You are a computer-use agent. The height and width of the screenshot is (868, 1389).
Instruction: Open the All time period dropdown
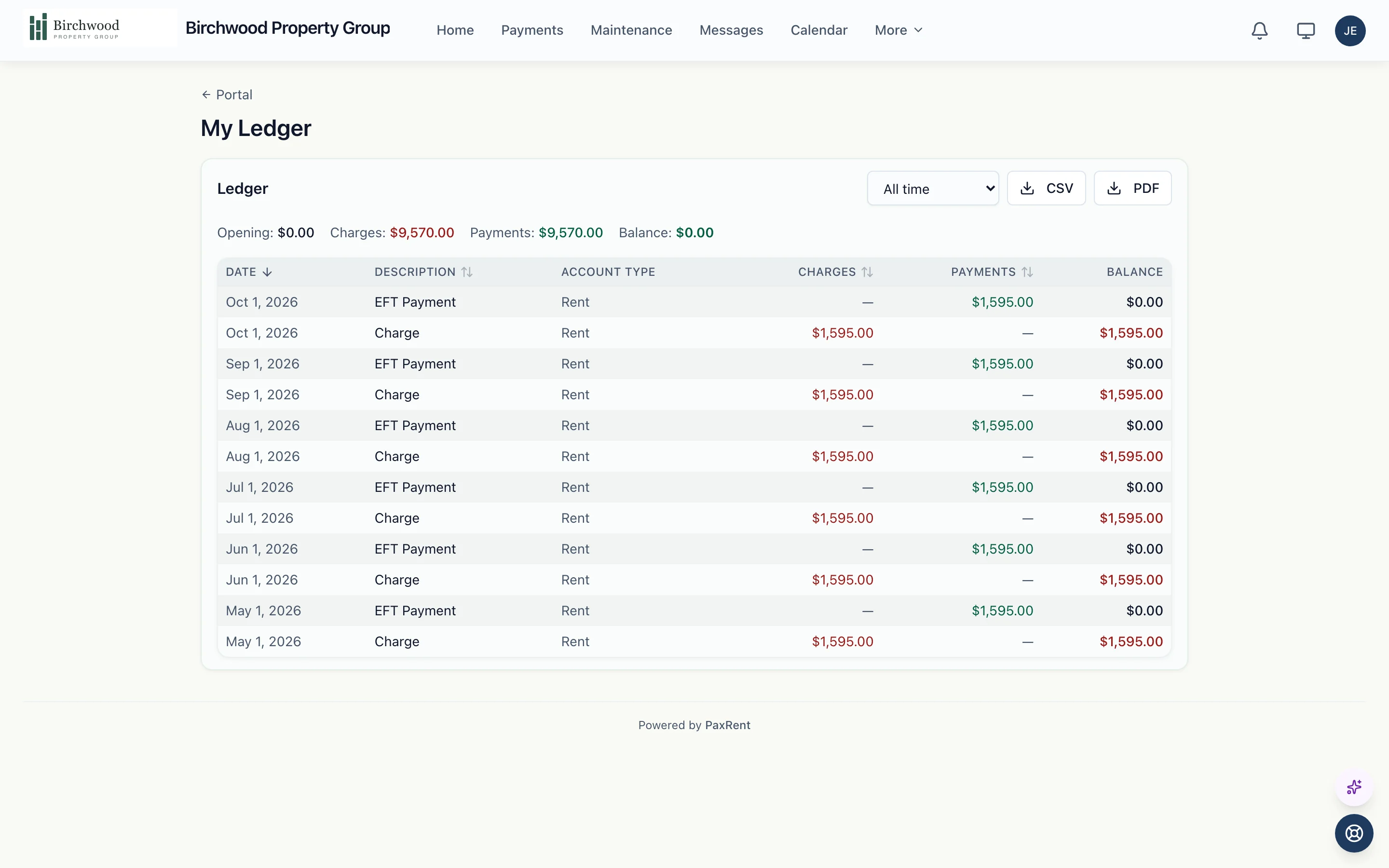(x=933, y=188)
